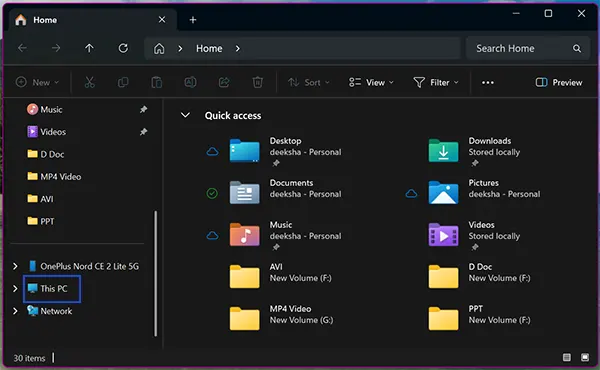Click Home in the address bar breadcrumb
The image size is (600, 370).
209,49
